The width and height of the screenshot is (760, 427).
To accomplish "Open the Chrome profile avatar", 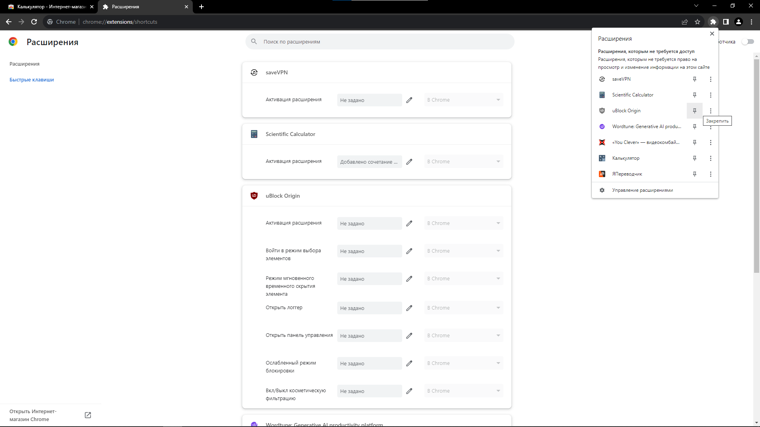I will [738, 22].
